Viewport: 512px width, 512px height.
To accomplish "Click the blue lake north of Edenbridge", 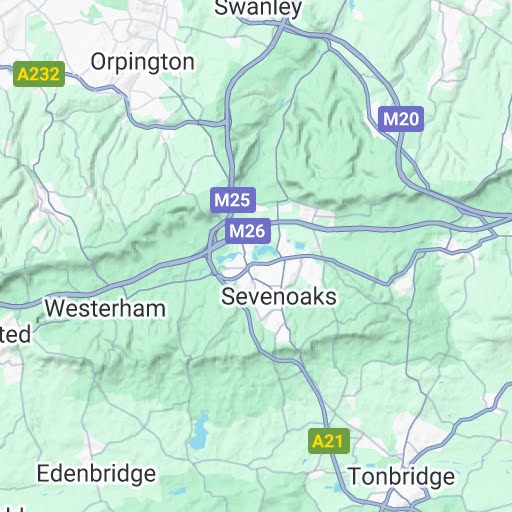I will click(199, 430).
